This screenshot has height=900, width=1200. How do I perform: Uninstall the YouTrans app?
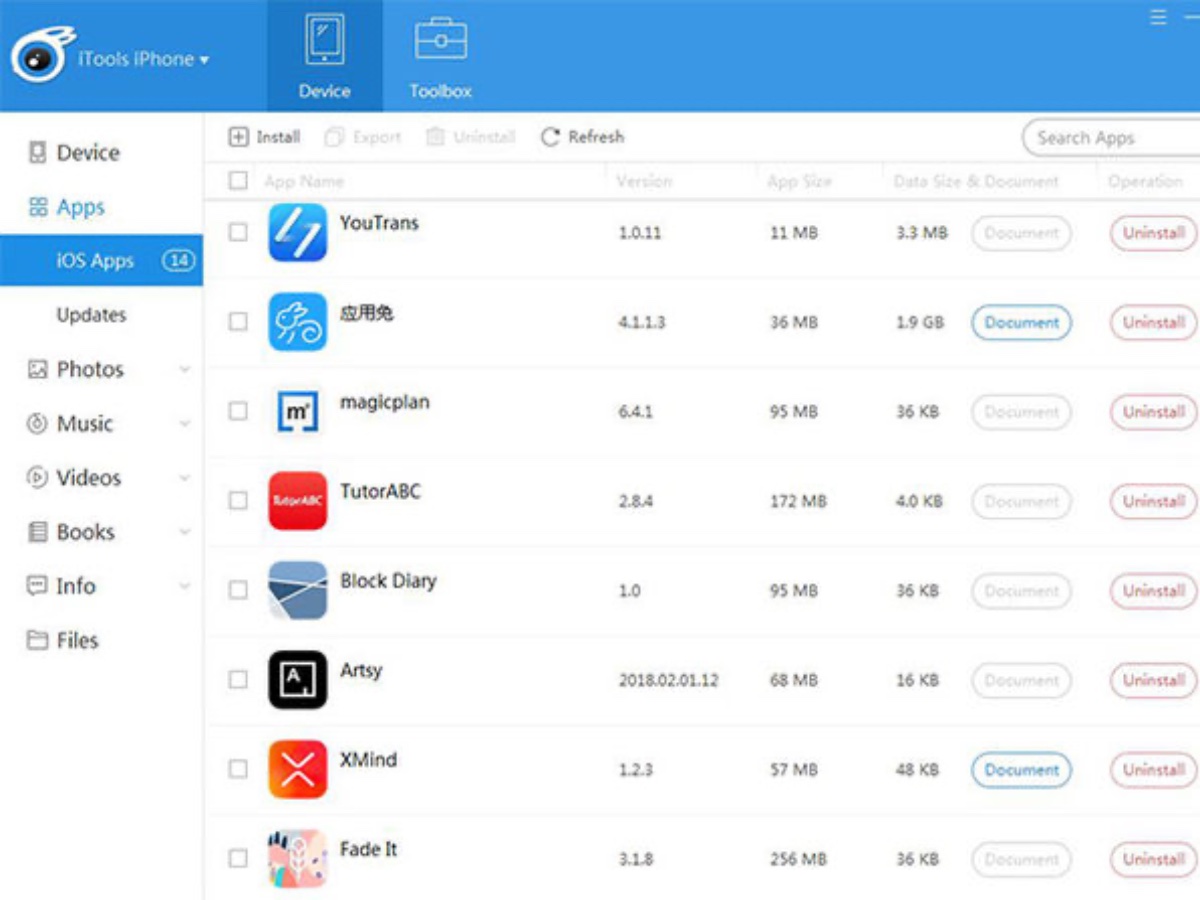(x=1154, y=233)
